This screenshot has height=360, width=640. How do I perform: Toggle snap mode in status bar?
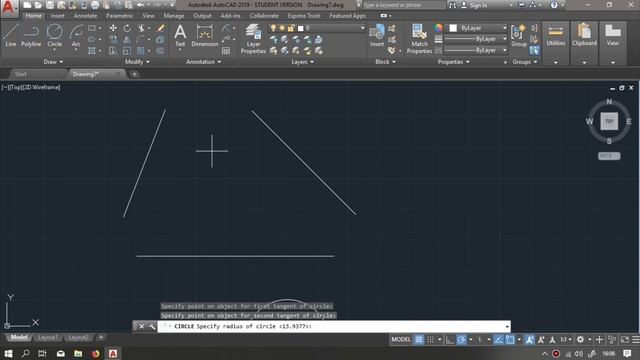coord(430,340)
